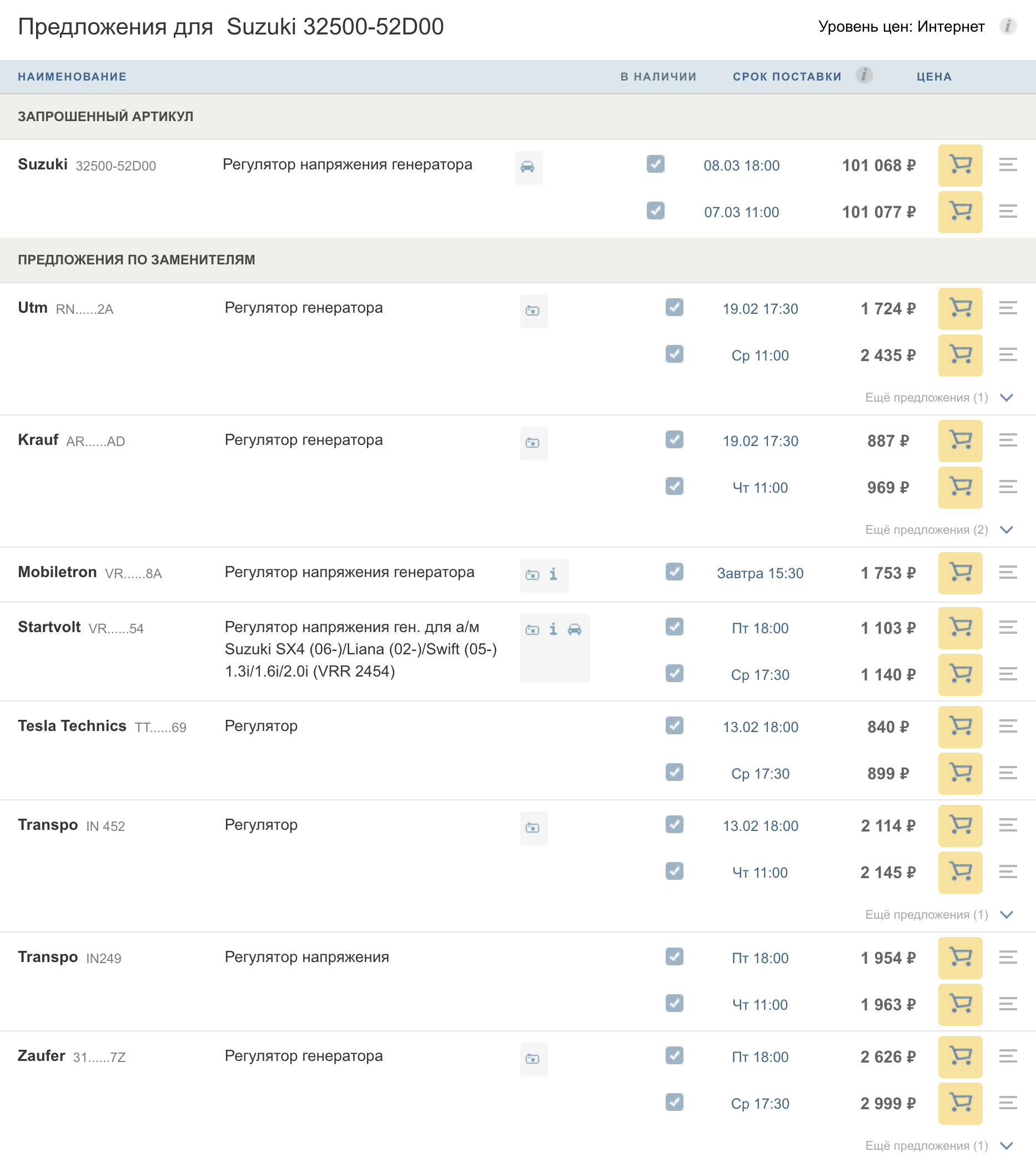Image resolution: width=1036 pixels, height=1172 pixels.
Task: Add Krauf 969 ₽ offer to cart
Action: [x=960, y=487]
